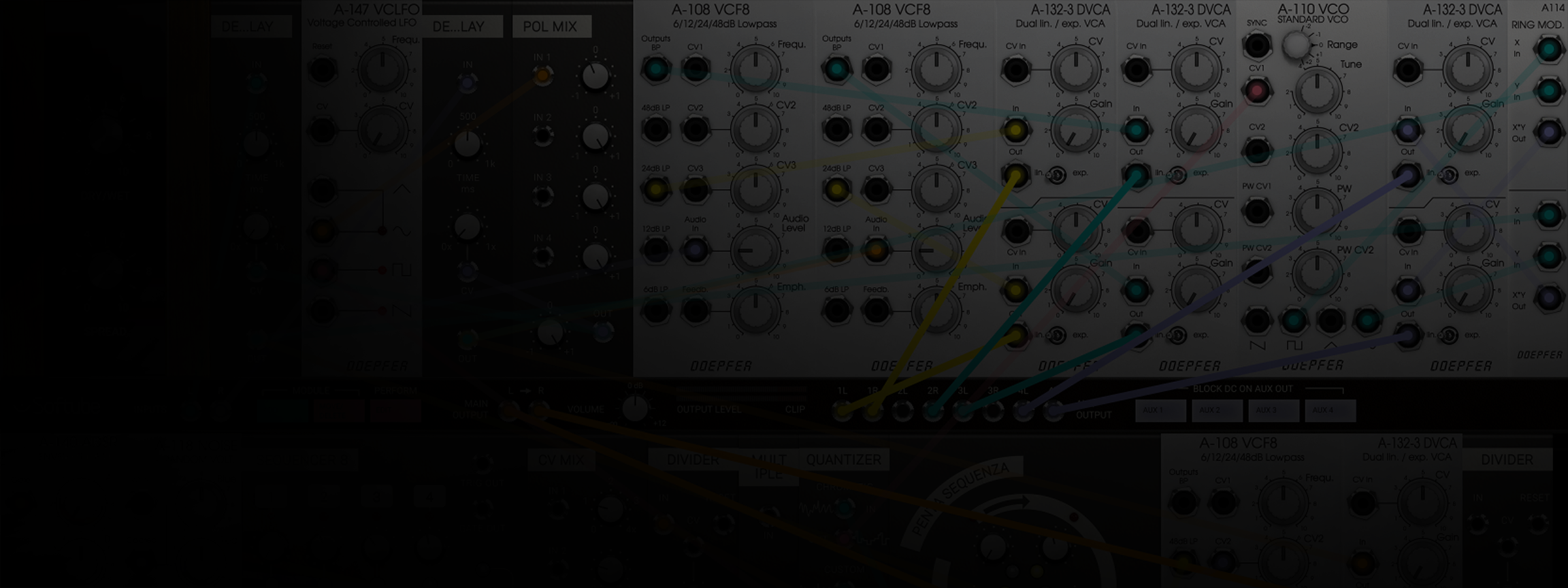Click the SYNC jack on A-110 VCO
This screenshot has height=588, width=1568.
1256,46
